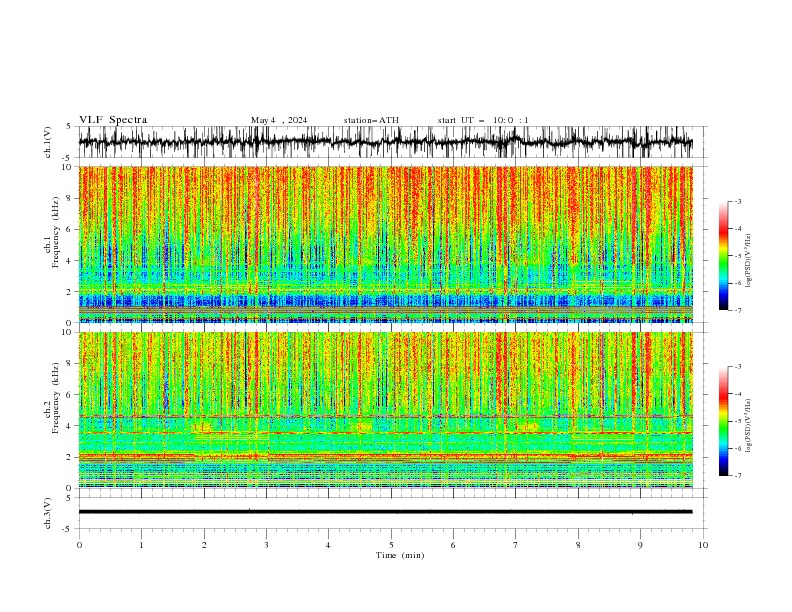
Task: Click the 'Time (min)' axis title
Action: [400, 555]
